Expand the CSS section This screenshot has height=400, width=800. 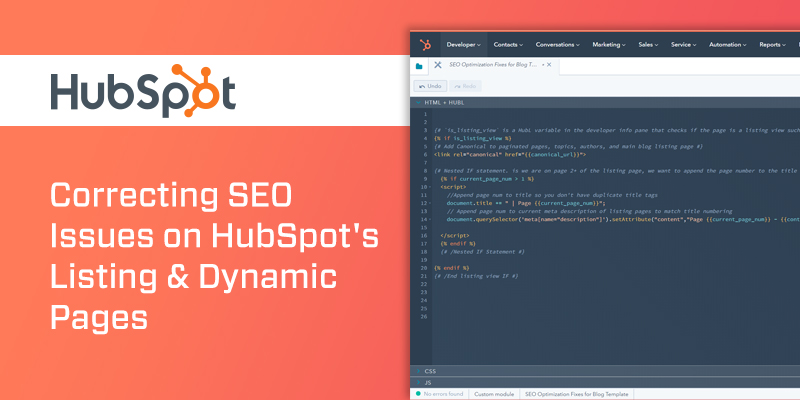[x=418, y=371]
